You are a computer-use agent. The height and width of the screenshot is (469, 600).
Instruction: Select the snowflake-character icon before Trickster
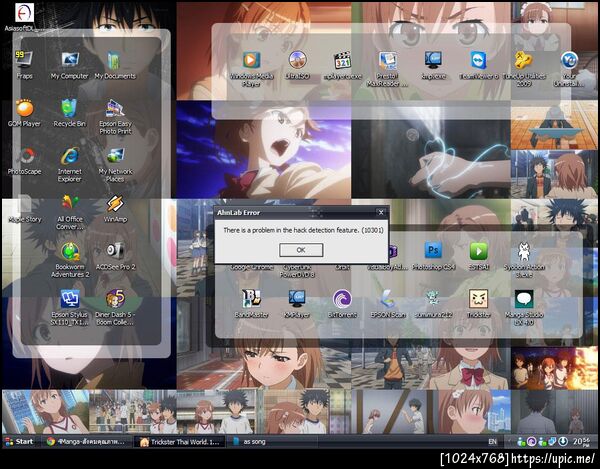(x=433, y=303)
